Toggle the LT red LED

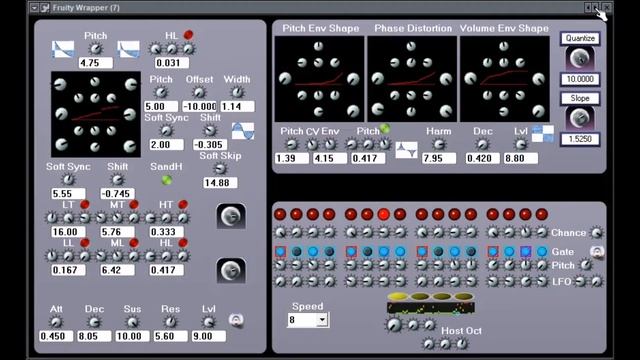85,204
